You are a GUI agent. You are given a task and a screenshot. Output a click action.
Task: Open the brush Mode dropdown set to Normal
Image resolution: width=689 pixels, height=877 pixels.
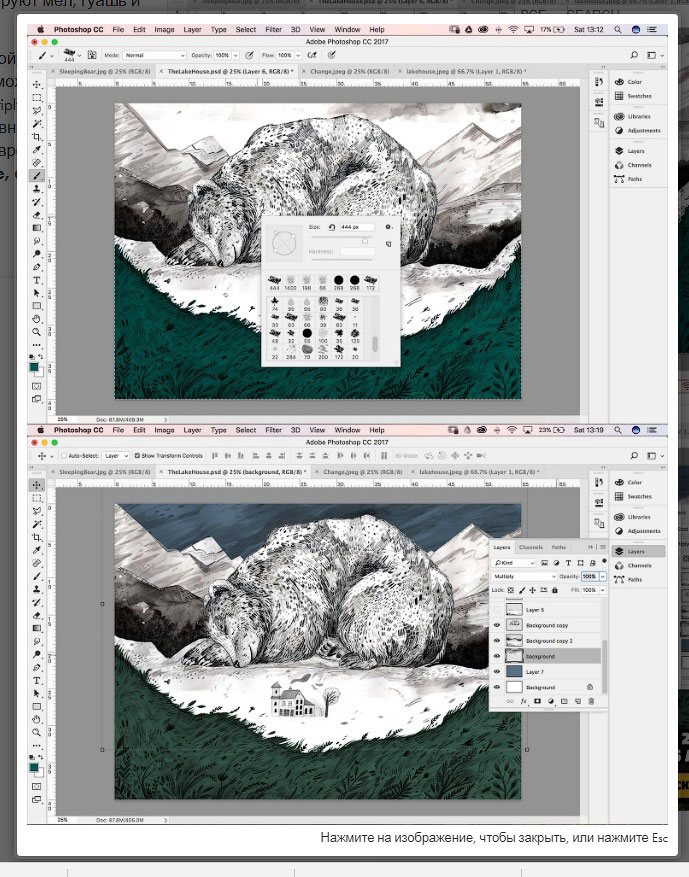click(x=154, y=55)
